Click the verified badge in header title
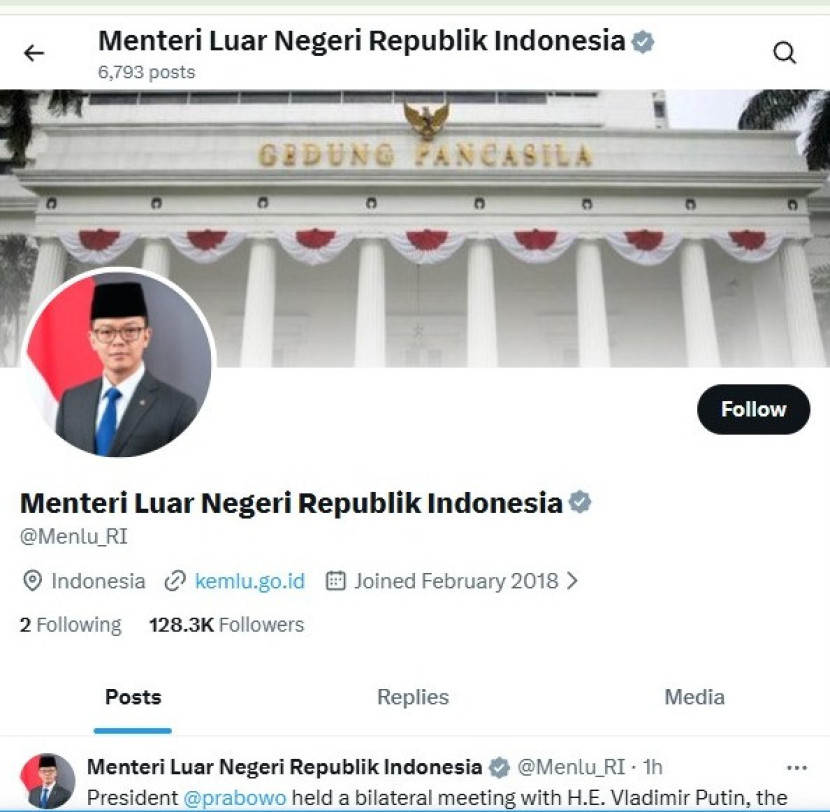 pos(642,42)
